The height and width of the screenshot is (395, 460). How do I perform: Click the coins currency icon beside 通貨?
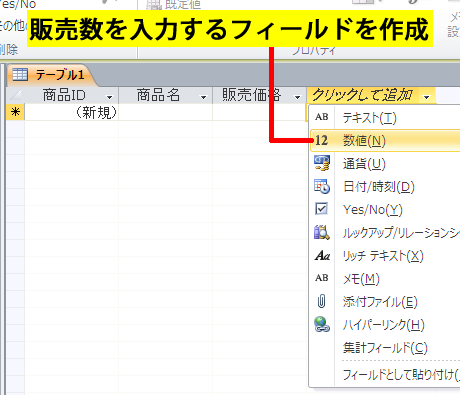point(322,163)
